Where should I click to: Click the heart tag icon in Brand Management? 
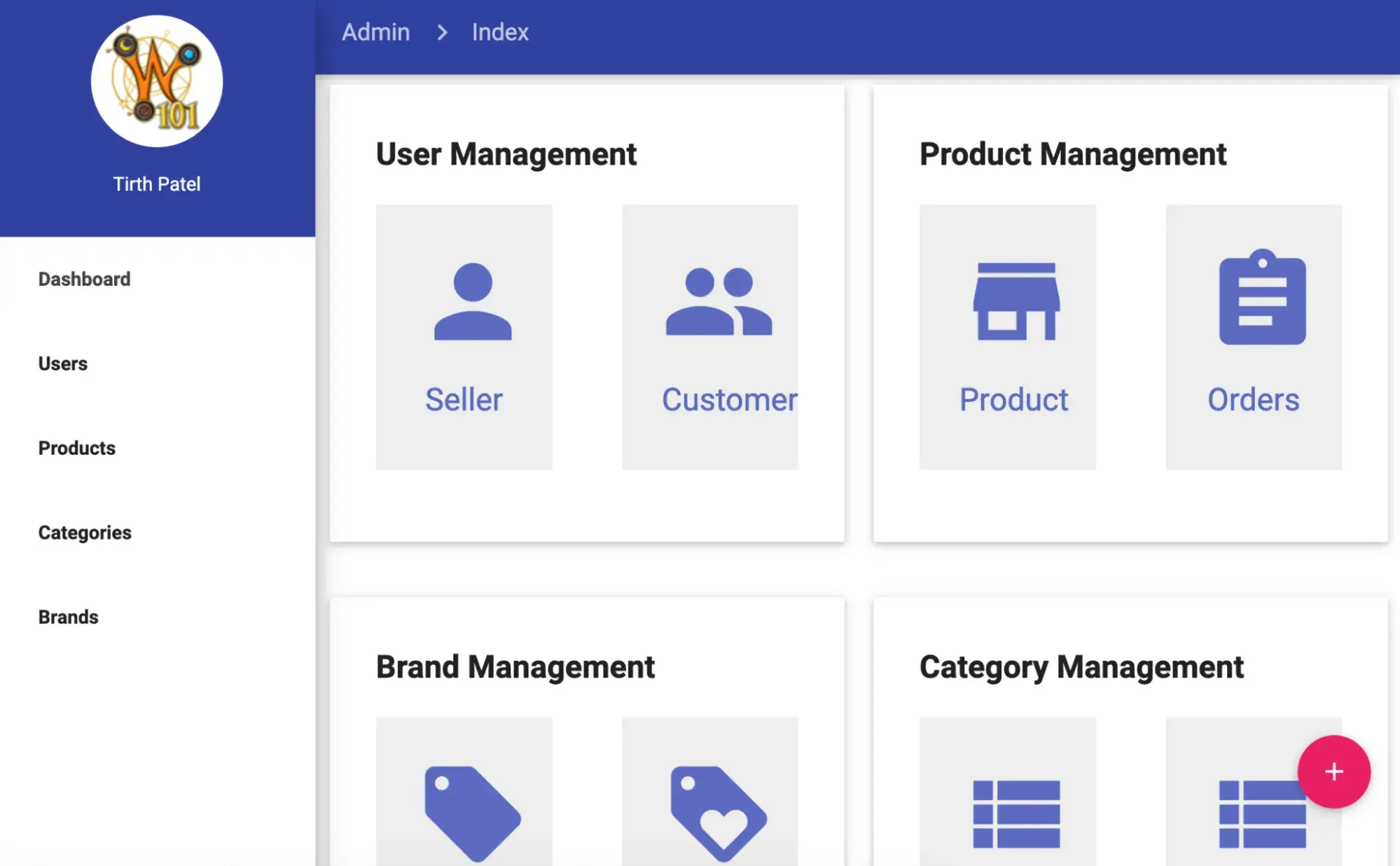coord(716,813)
